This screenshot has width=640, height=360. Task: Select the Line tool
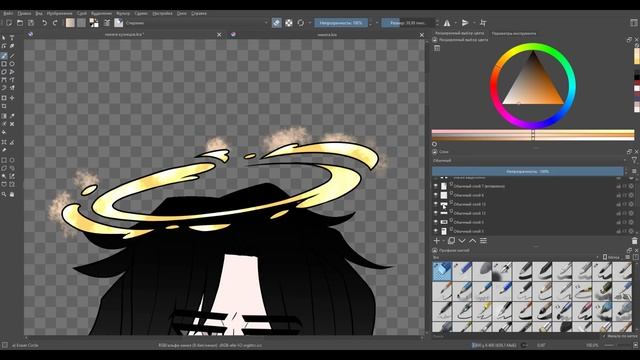coord(12,56)
